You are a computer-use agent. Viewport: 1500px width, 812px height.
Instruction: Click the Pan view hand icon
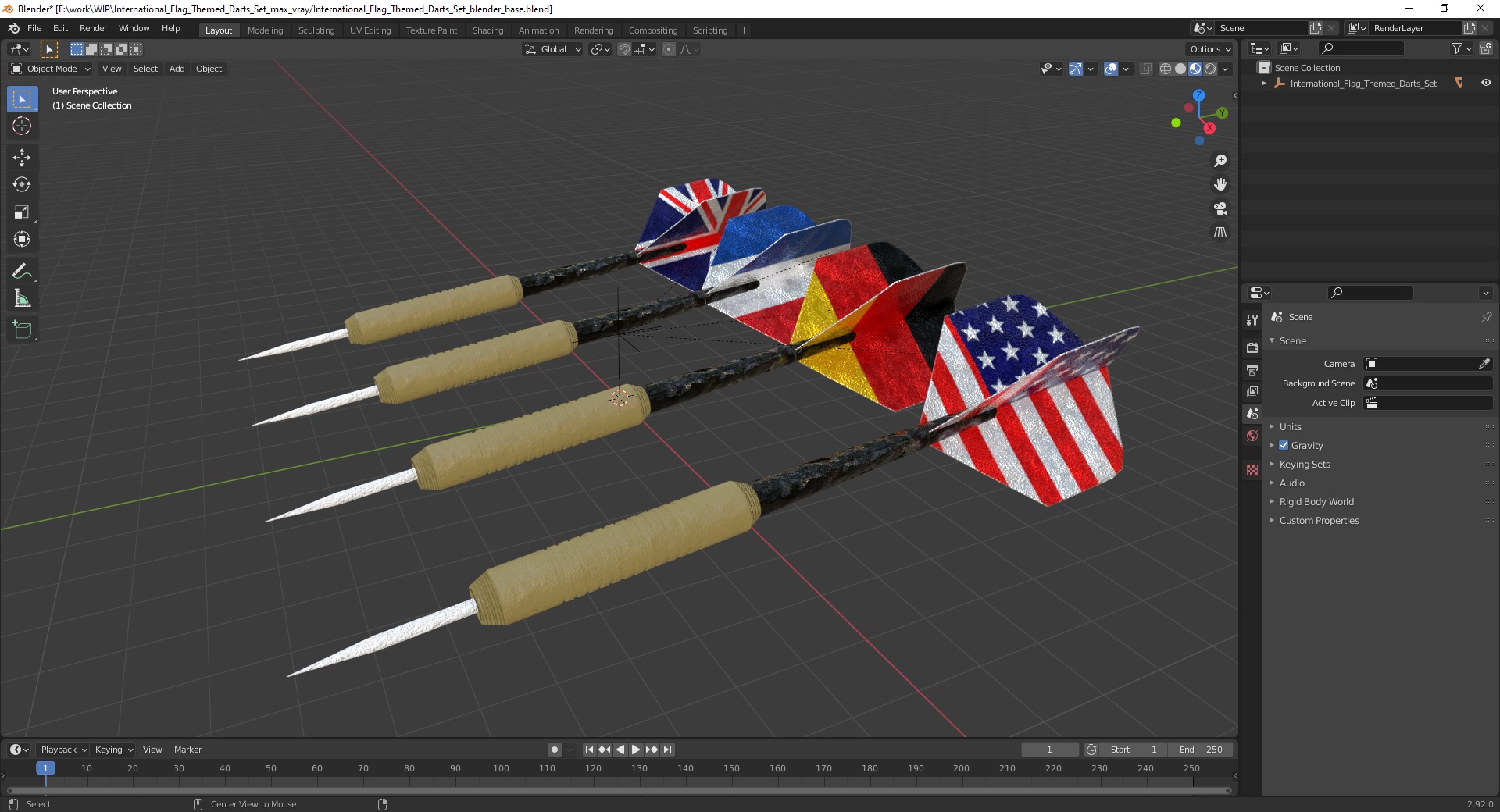[x=1220, y=185]
